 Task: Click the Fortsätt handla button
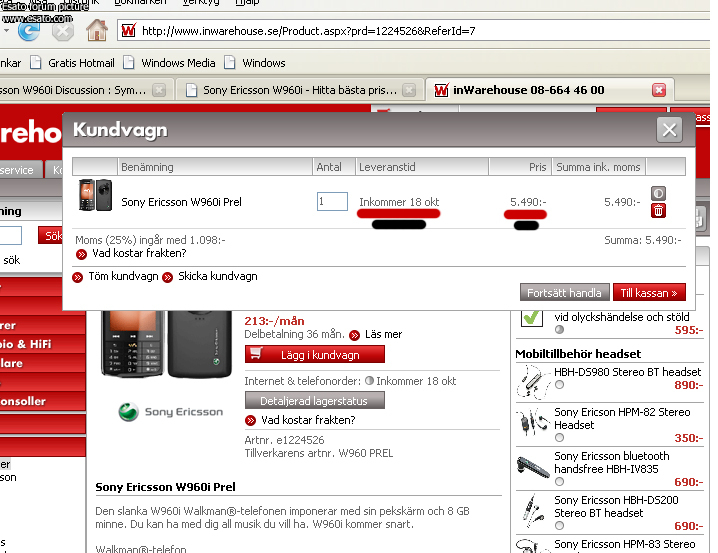tap(564, 293)
